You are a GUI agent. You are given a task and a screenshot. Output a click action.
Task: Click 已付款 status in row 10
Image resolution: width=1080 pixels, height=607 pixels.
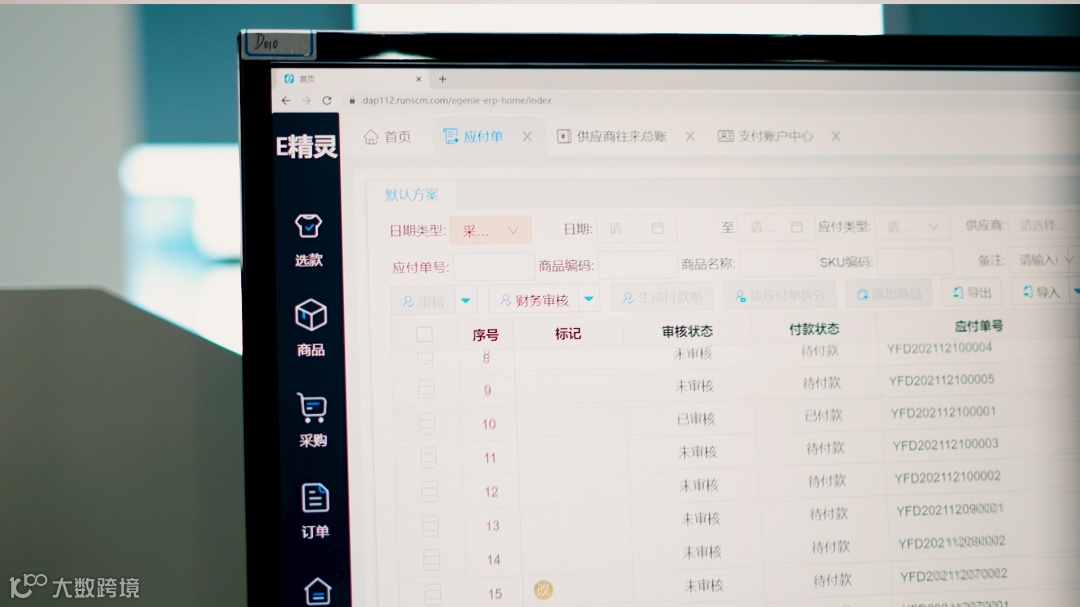(824, 415)
